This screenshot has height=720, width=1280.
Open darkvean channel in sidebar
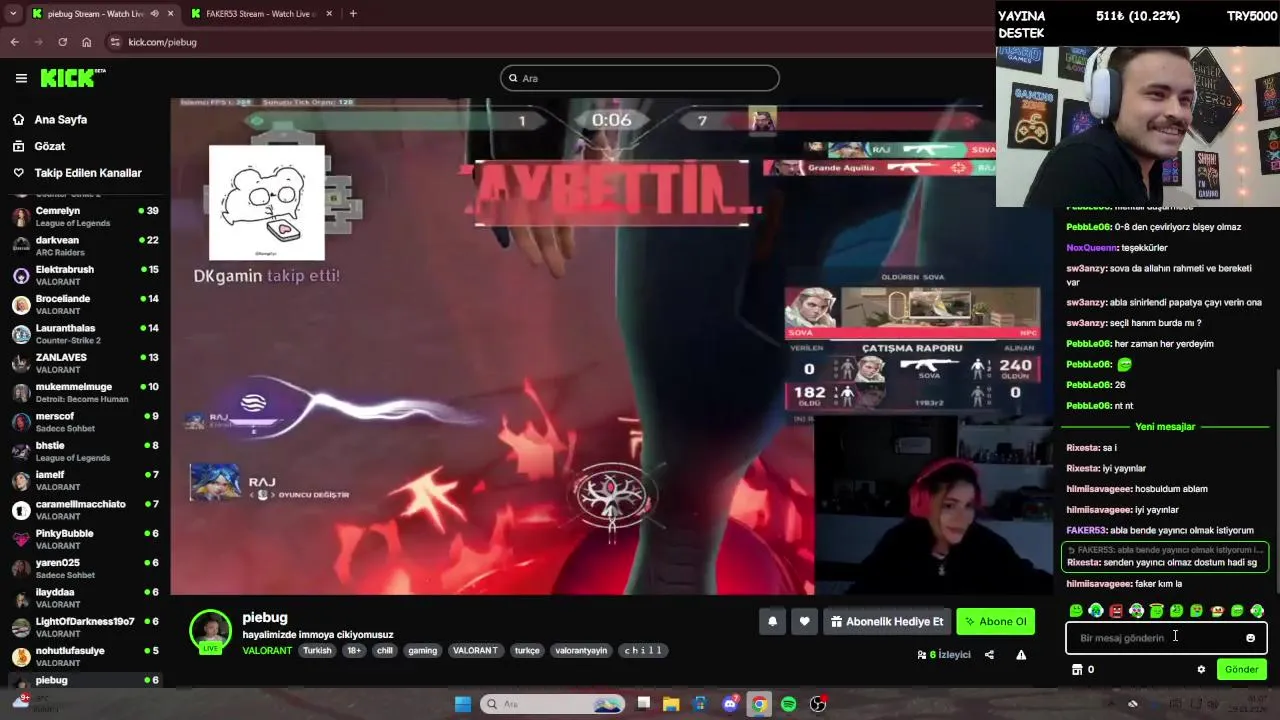[85, 246]
